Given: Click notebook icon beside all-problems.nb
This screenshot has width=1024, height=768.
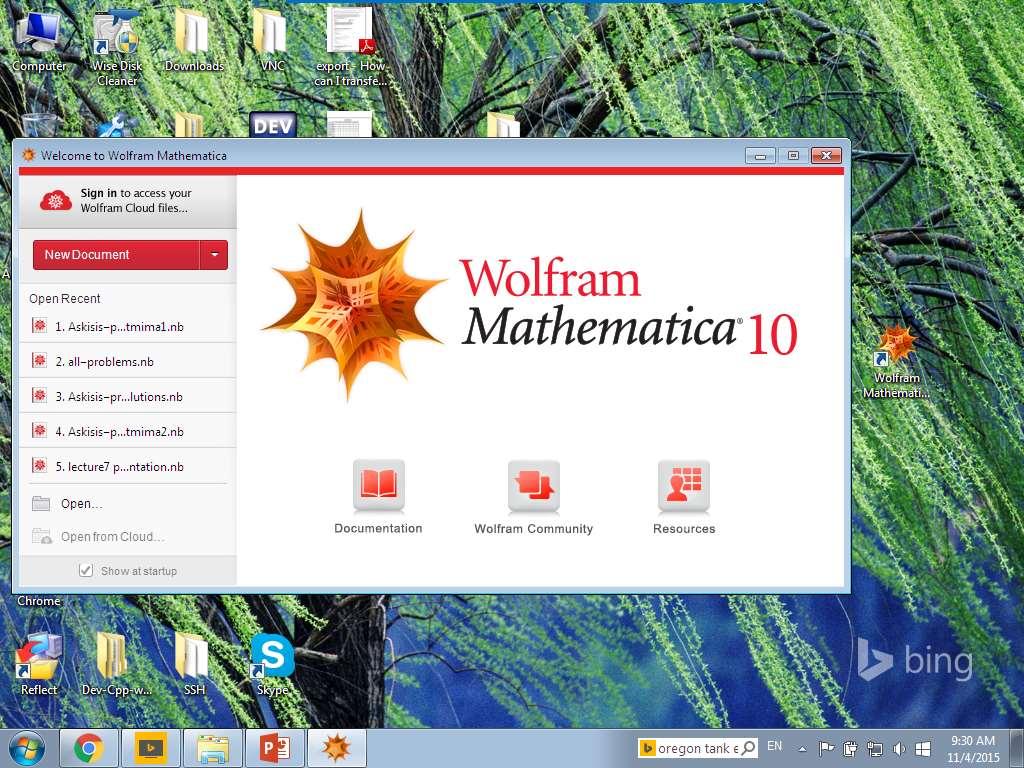Looking at the screenshot, I should tap(39, 360).
